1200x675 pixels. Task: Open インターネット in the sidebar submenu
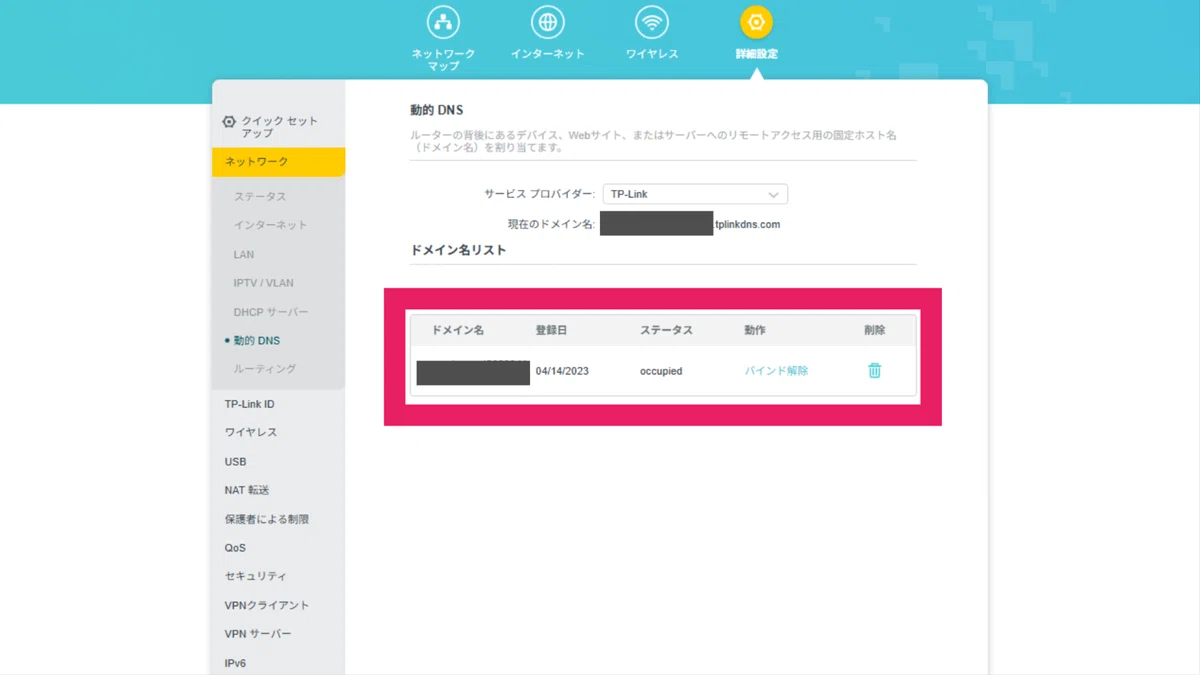click(x=270, y=226)
